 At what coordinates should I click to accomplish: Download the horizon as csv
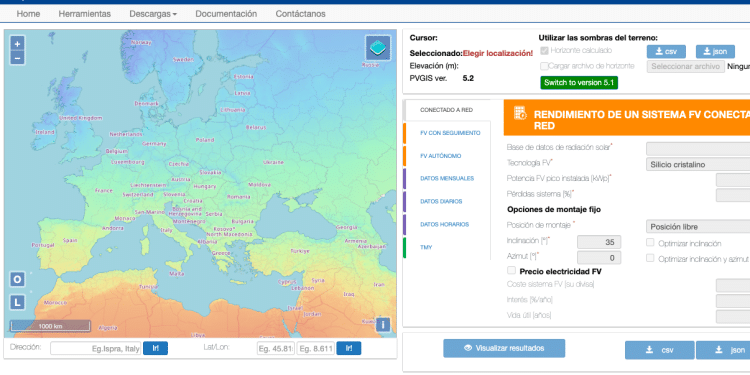(666, 52)
